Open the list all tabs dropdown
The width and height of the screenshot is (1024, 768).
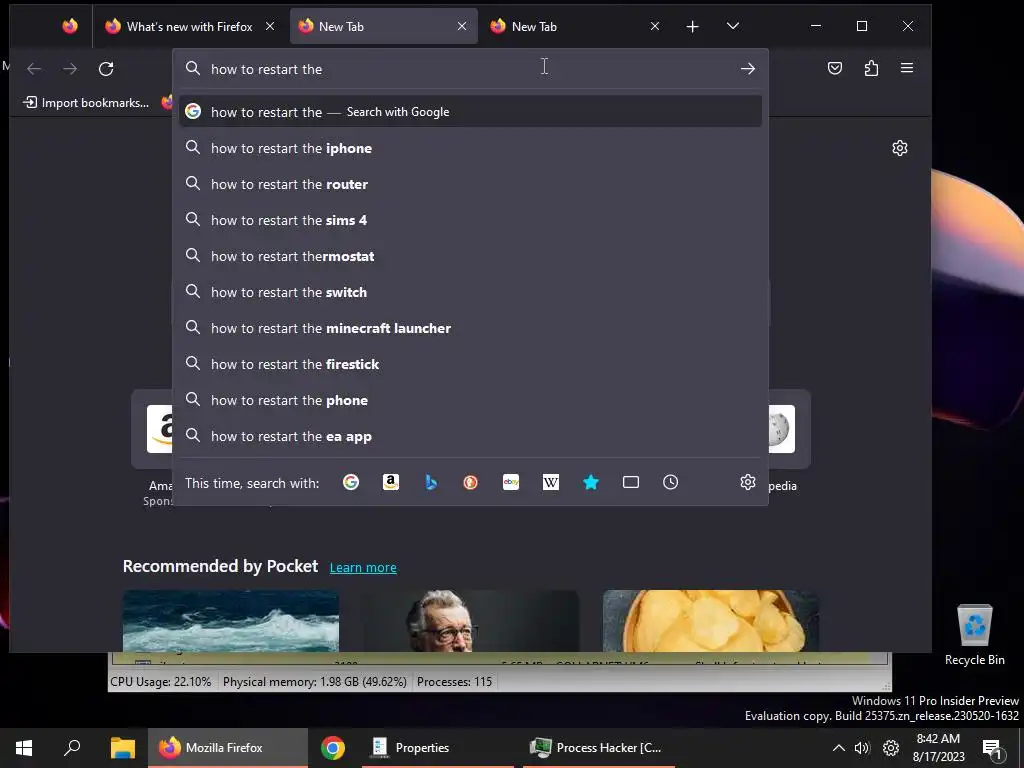pyautogui.click(x=733, y=26)
